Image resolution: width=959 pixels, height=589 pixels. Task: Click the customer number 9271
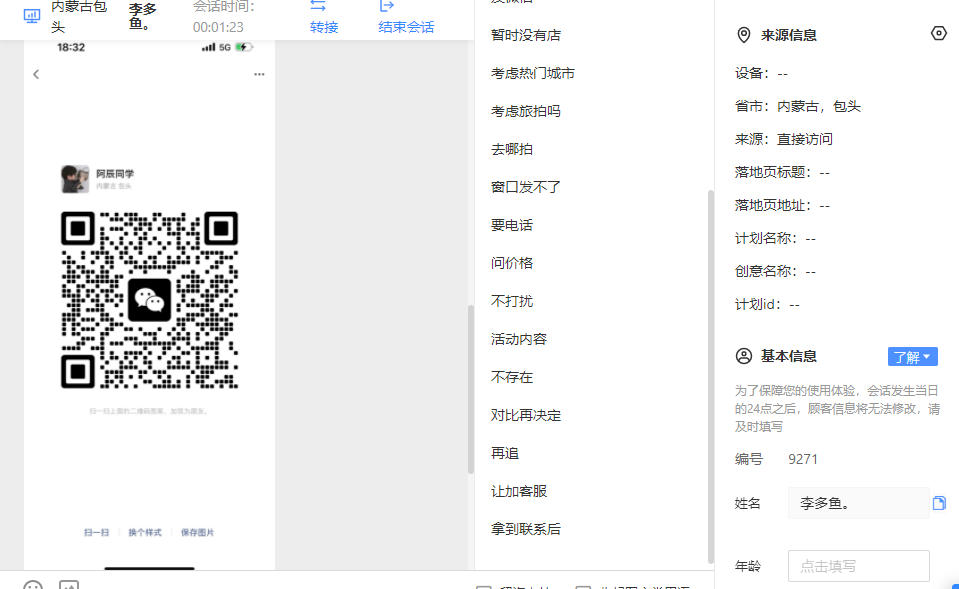[x=803, y=459]
